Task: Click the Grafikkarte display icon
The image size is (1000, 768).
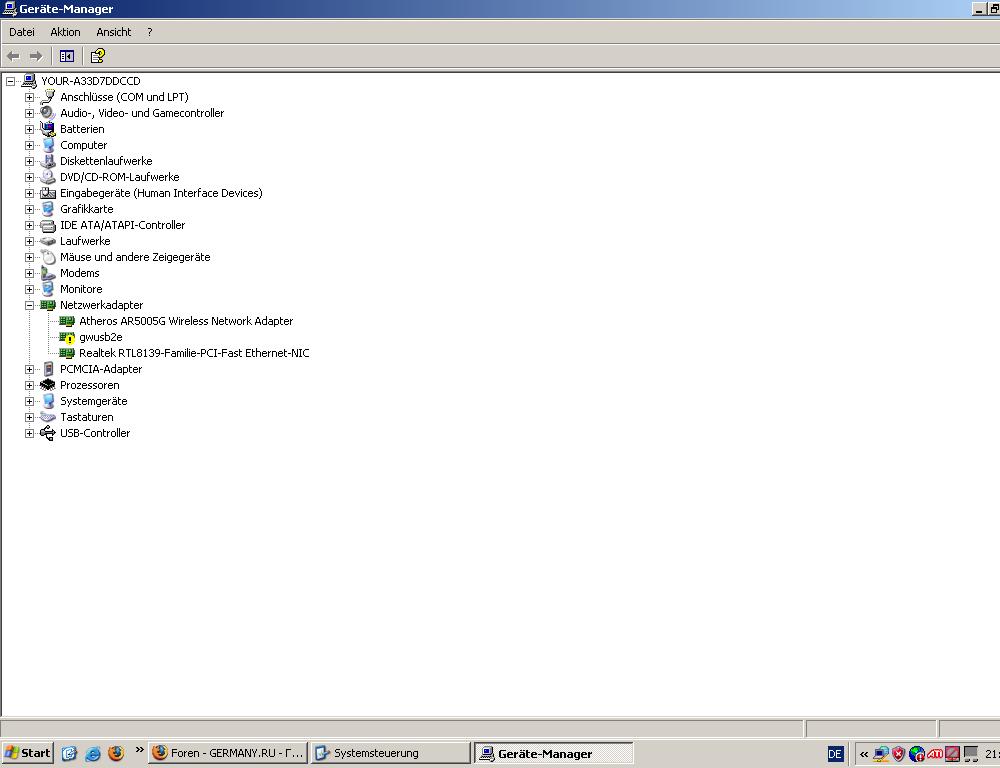Action: pos(48,209)
